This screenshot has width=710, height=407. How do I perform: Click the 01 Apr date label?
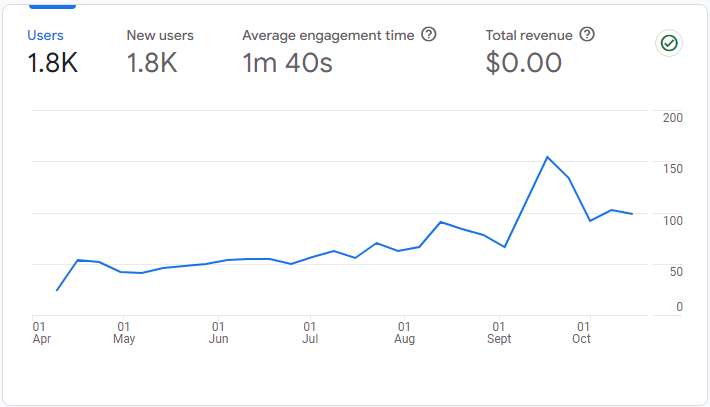(41, 332)
